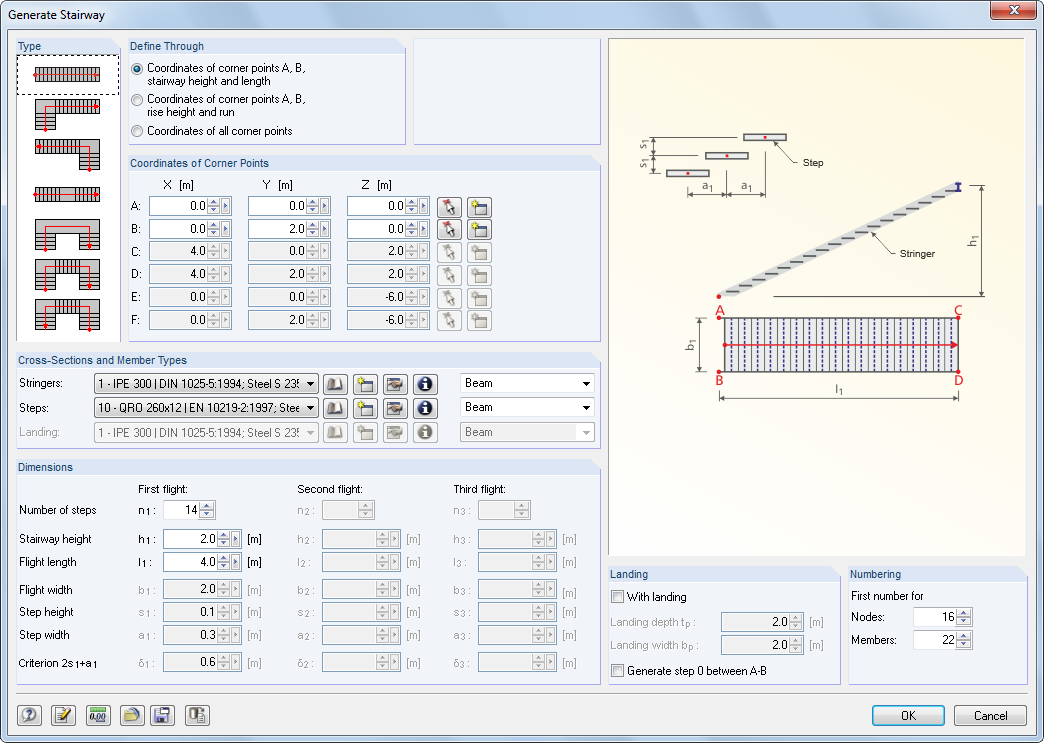Open the help button at bottom left

click(x=29, y=715)
